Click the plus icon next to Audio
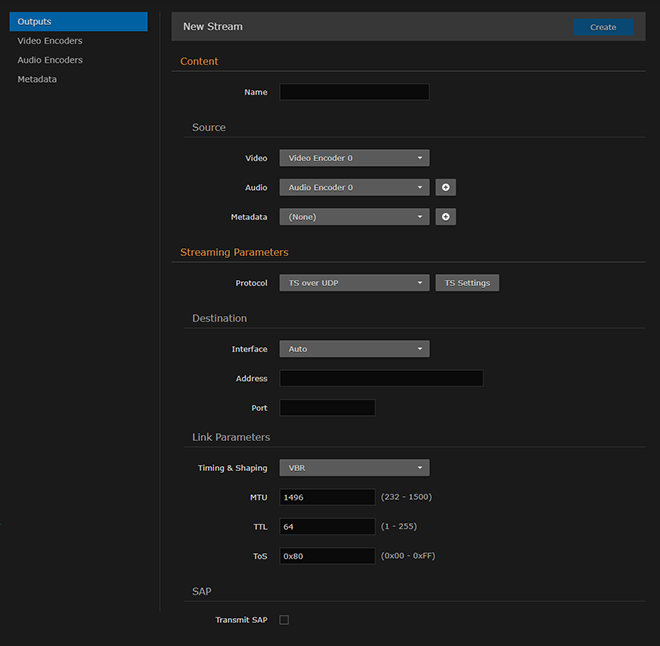 click(x=446, y=187)
